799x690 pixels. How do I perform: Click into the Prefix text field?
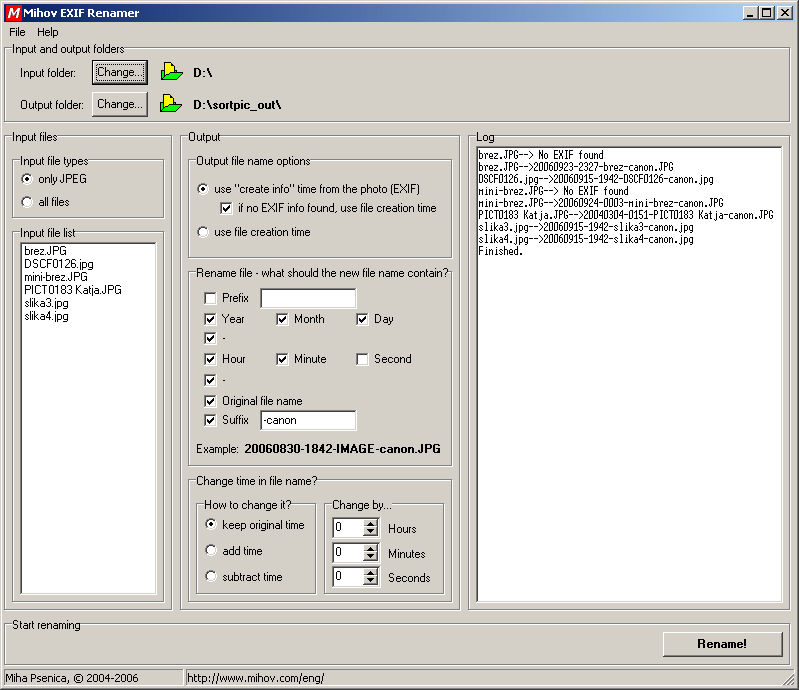click(x=307, y=298)
